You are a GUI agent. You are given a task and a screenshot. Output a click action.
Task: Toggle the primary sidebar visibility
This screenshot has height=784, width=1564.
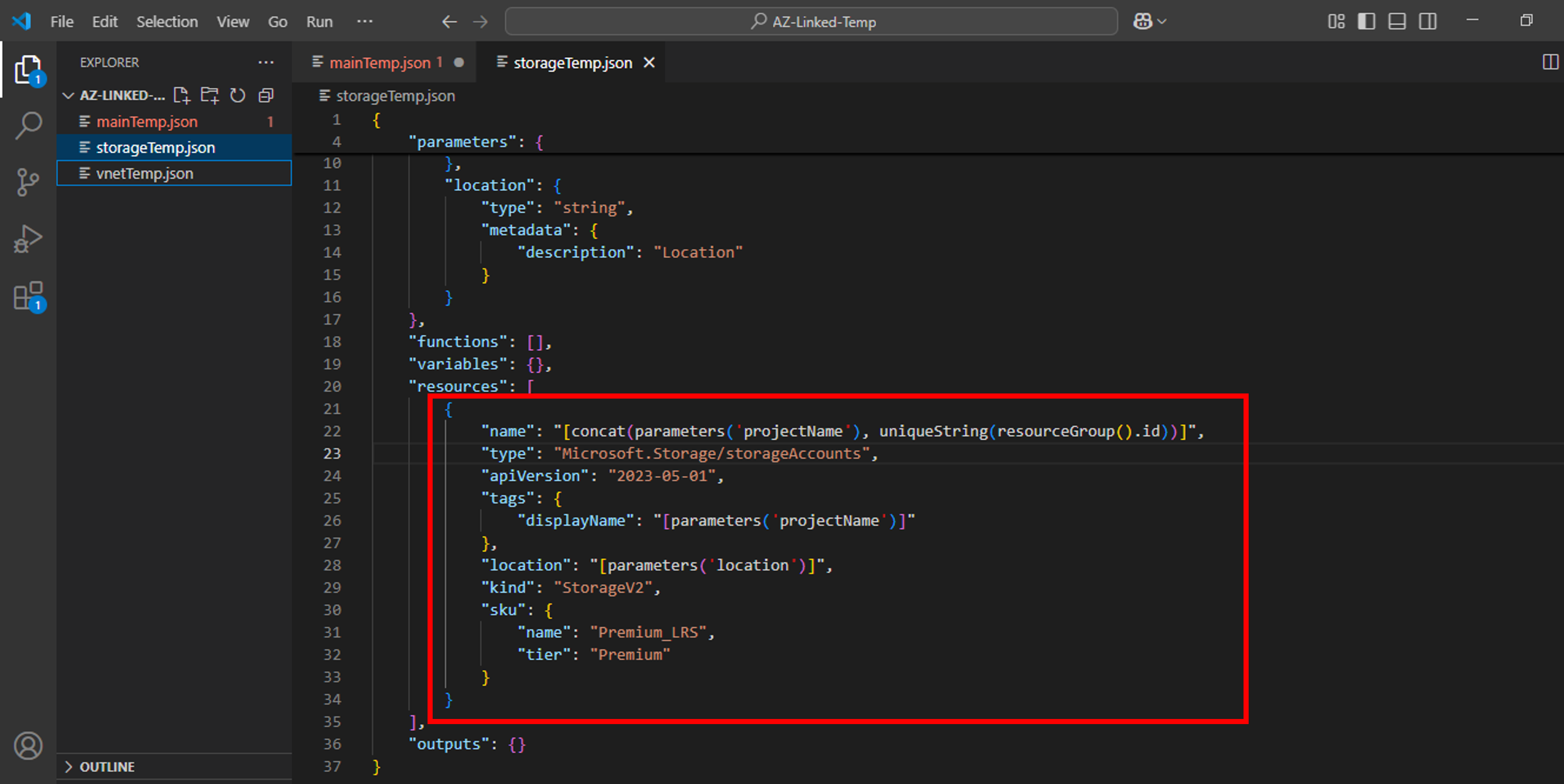[x=1367, y=21]
